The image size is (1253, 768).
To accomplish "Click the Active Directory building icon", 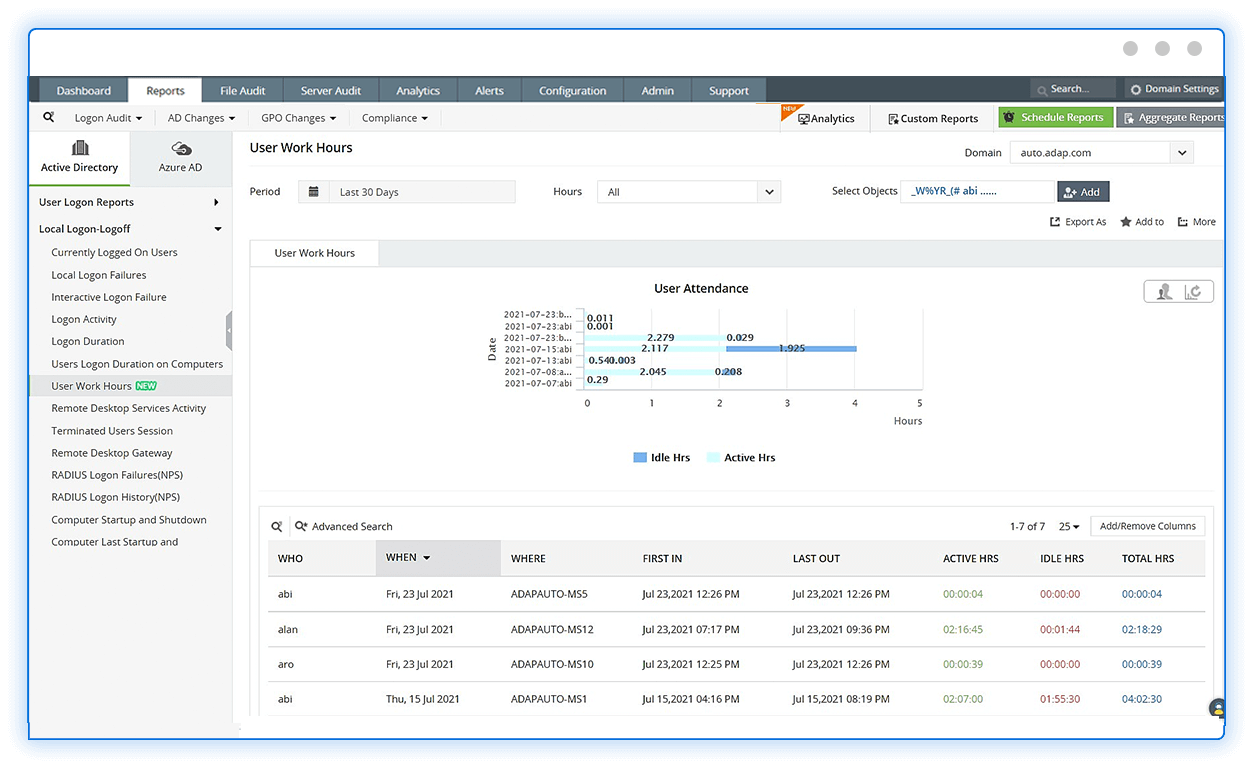I will (x=80, y=148).
